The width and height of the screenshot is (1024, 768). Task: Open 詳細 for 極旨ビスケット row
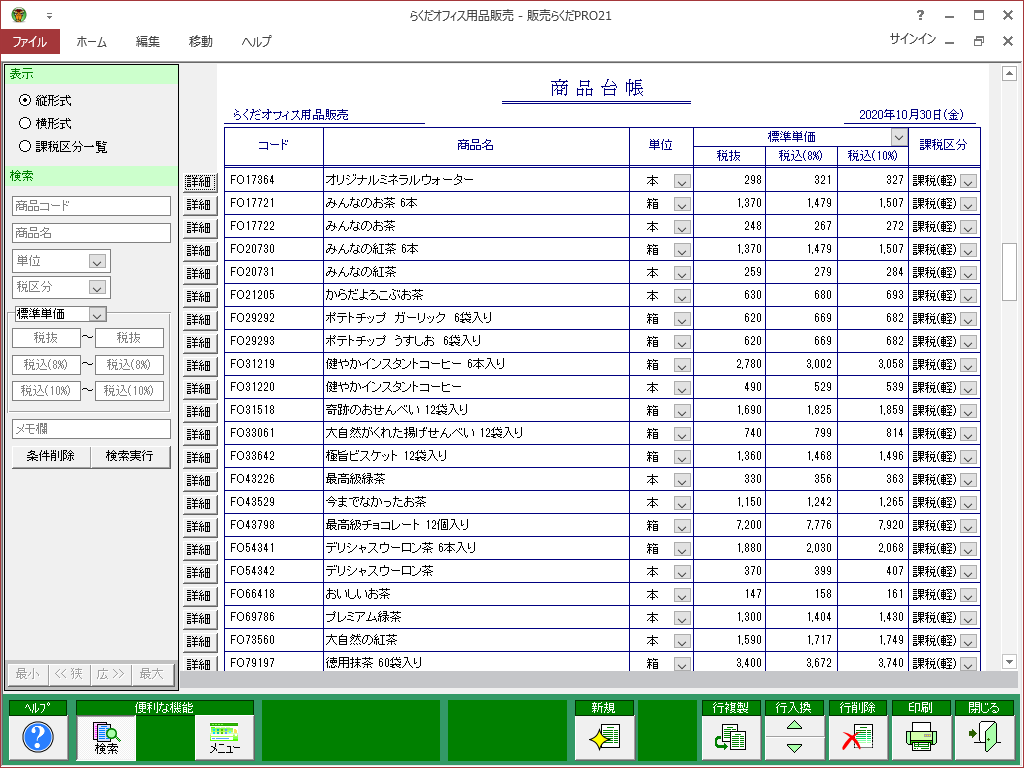coord(199,457)
